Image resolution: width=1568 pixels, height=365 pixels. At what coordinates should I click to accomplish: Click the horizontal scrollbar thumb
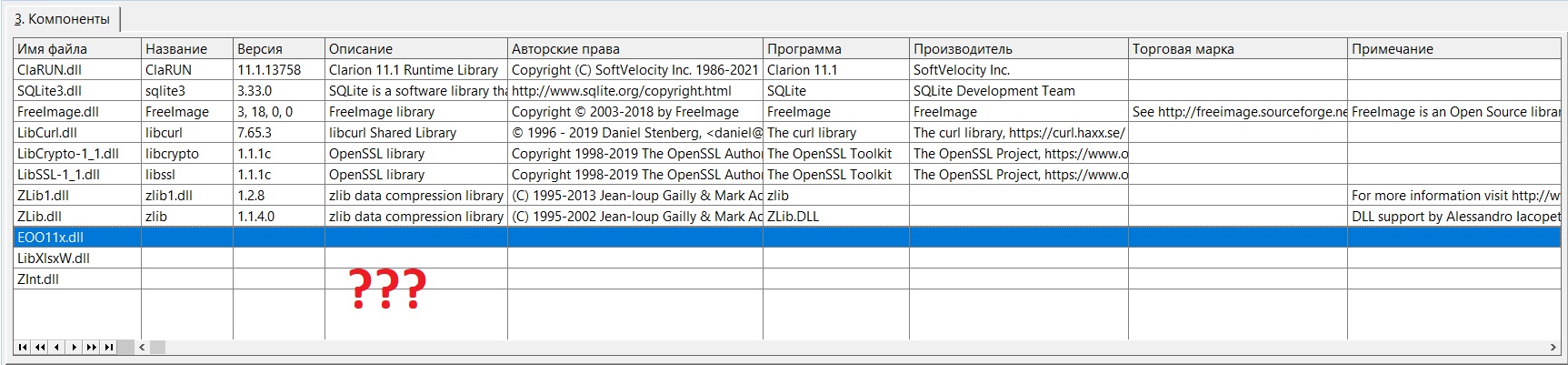point(157,347)
